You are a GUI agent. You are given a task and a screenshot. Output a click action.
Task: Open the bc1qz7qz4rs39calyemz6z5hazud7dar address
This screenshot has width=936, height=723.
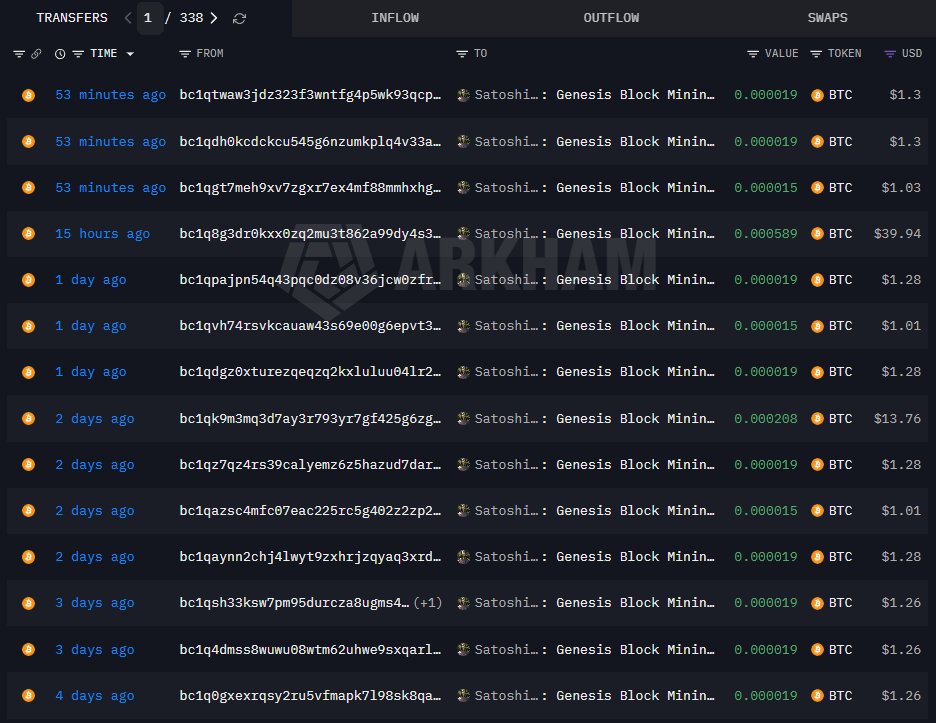tap(310, 464)
